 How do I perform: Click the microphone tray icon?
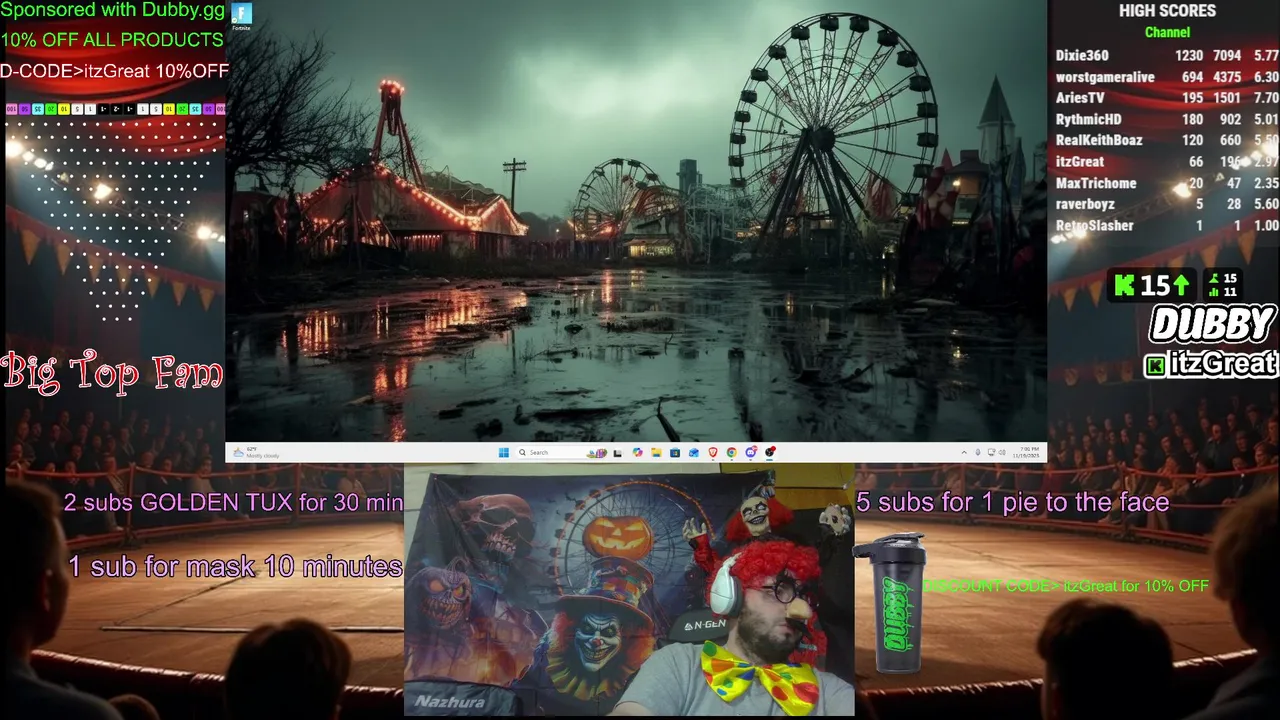click(x=978, y=452)
